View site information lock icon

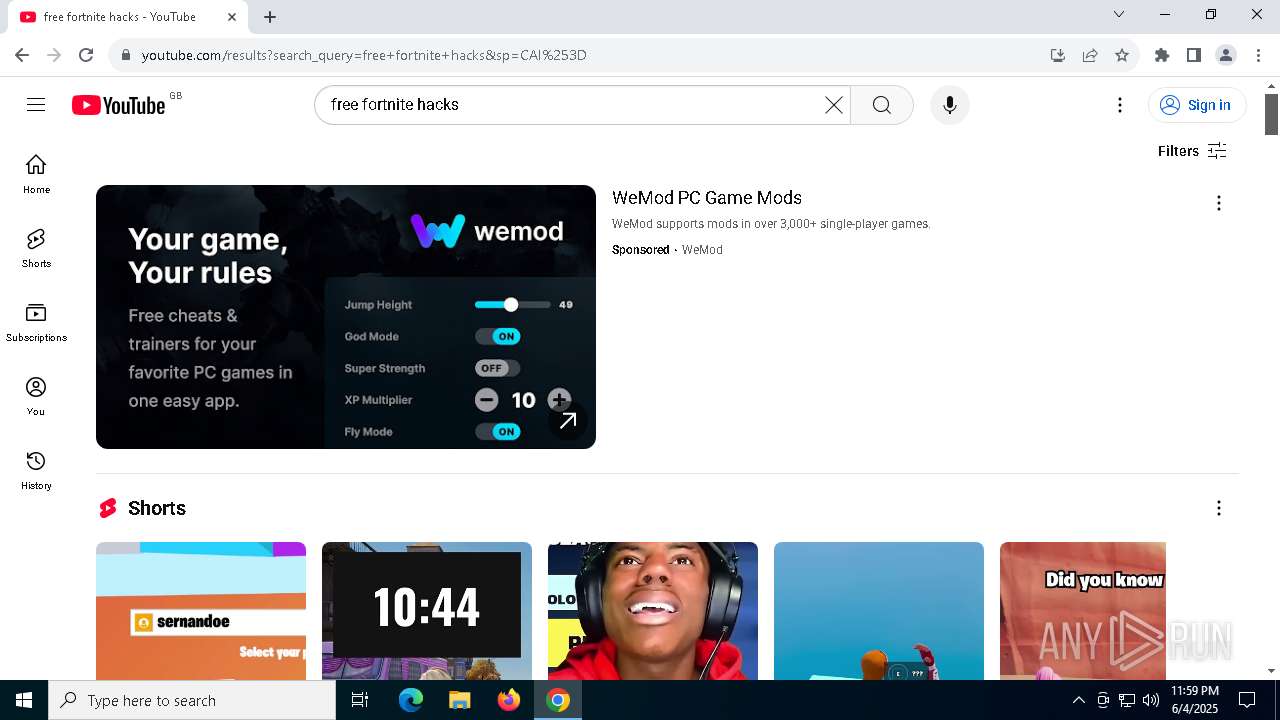click(x=125, y=55)
